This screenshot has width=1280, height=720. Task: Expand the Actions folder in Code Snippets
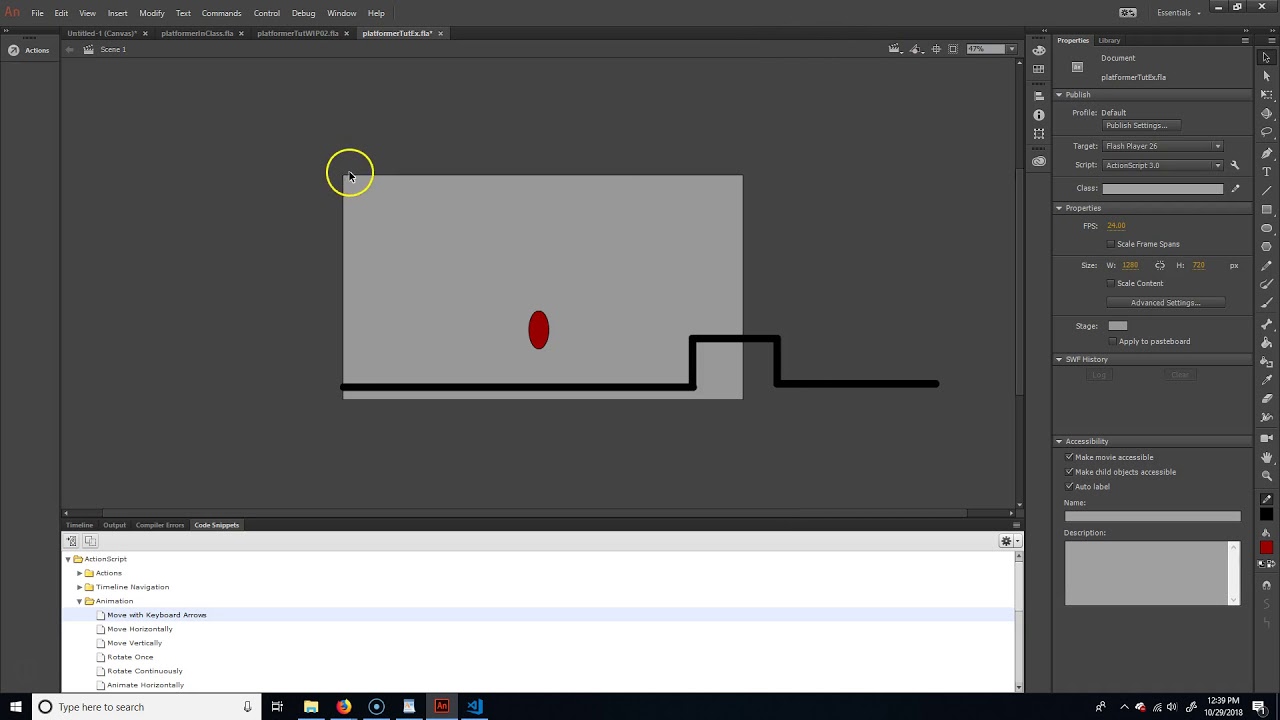(80, 573)
